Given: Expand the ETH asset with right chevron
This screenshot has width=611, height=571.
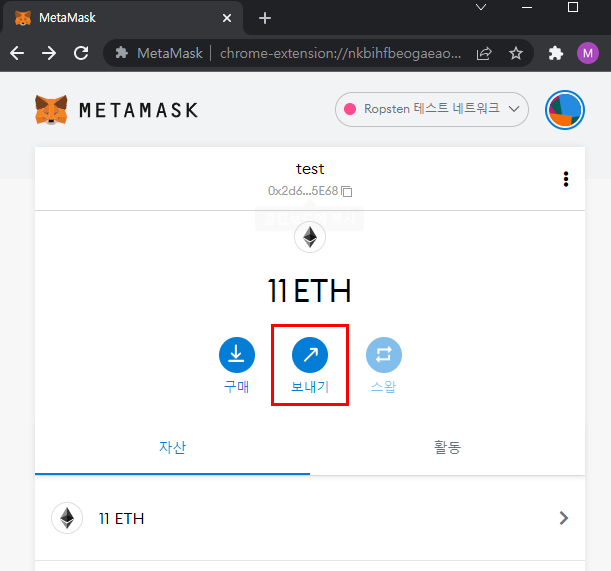Looking at the screenshot, I should pyautogui.click(x=563, y=518).
